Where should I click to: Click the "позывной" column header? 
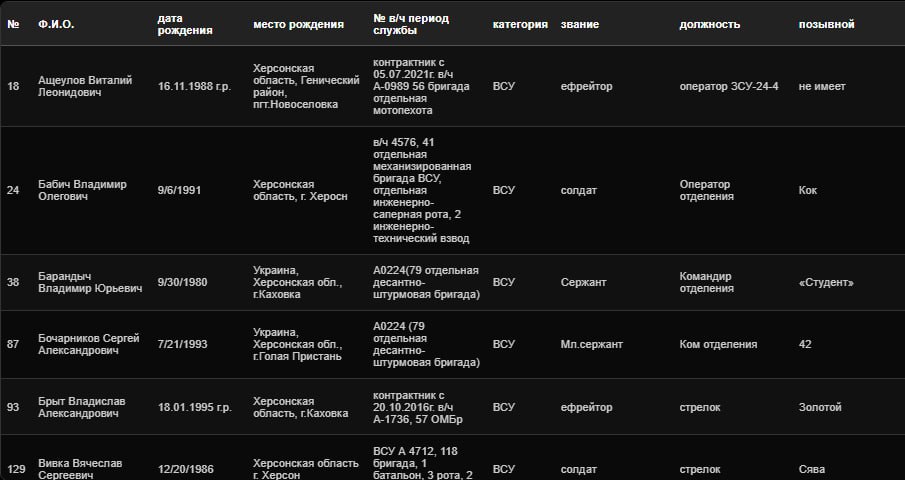[x=827, y=24]
